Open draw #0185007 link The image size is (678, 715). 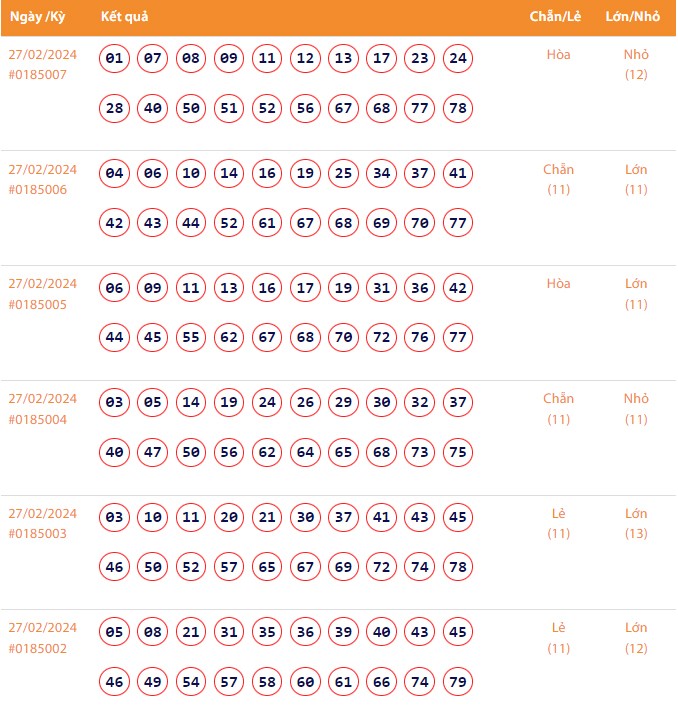point(38,75)
